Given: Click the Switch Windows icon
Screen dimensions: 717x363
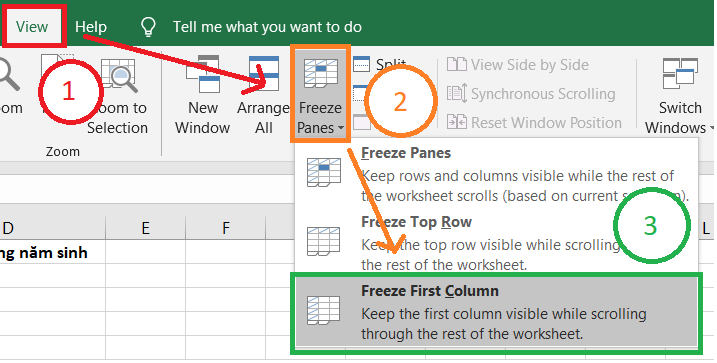Looking at the screenshot, I should point(680,74).
